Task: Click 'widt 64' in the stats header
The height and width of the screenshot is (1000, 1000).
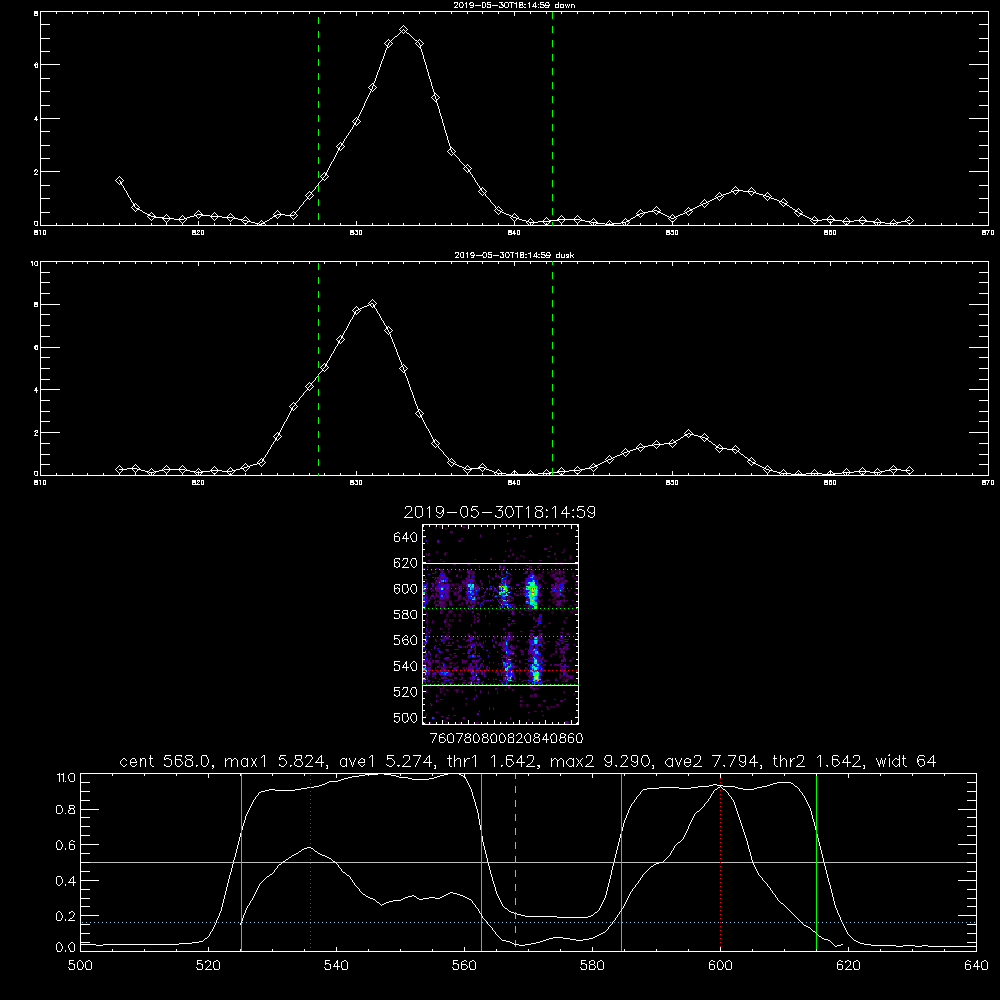Action: (906, 761)
